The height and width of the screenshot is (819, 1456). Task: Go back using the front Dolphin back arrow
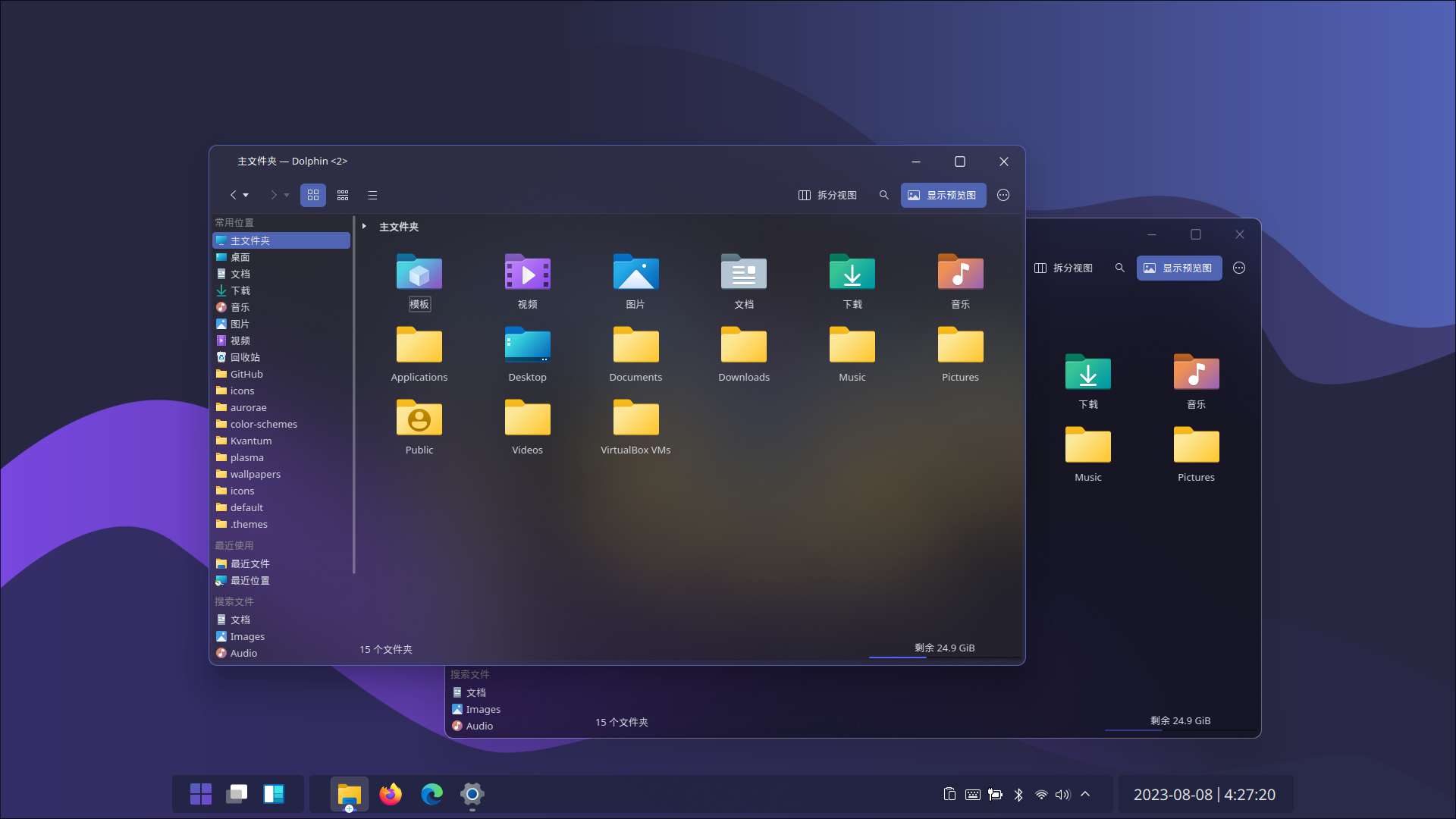233,195
